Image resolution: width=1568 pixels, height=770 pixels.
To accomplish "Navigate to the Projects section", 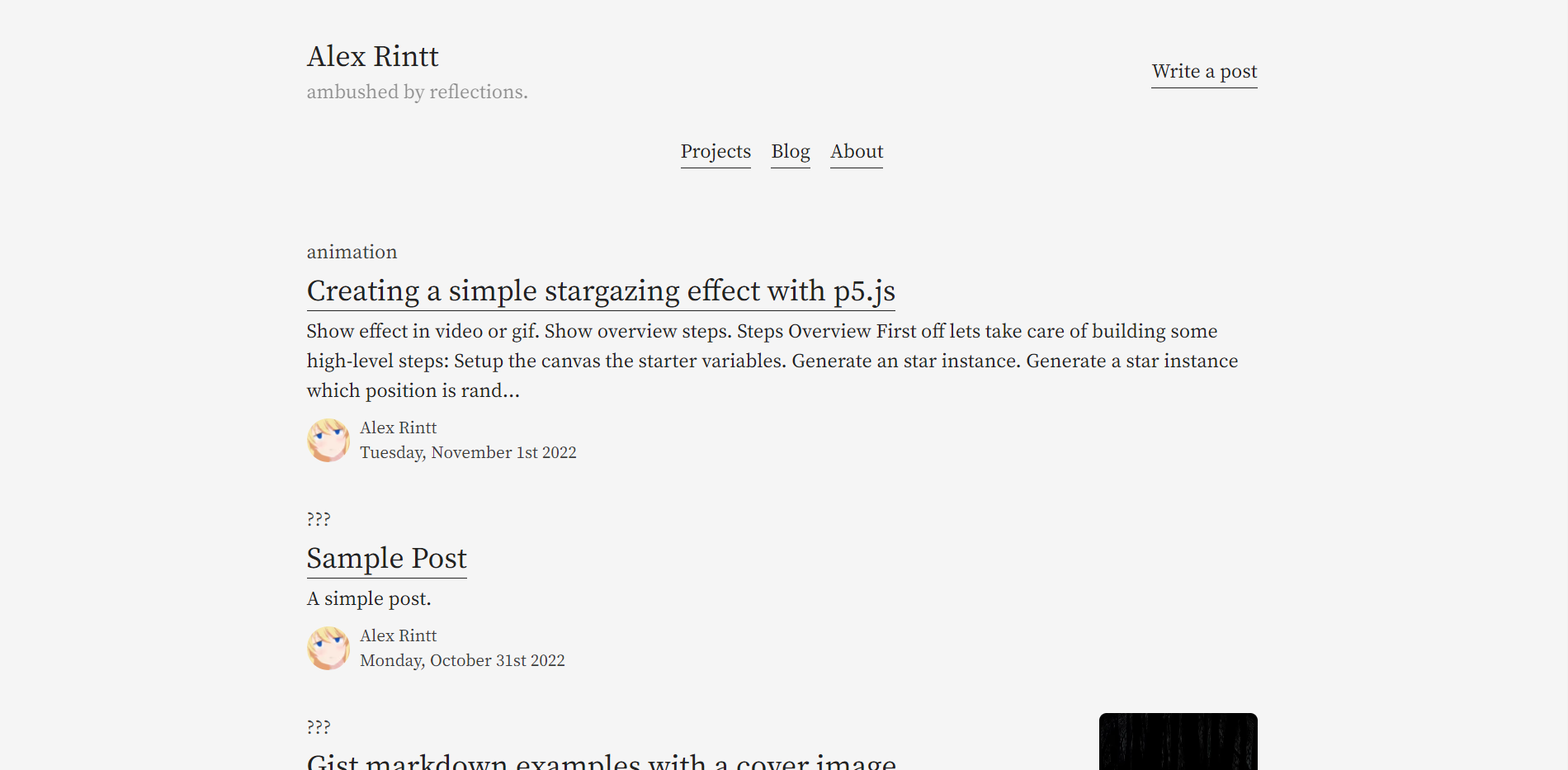I will (715, 152).
